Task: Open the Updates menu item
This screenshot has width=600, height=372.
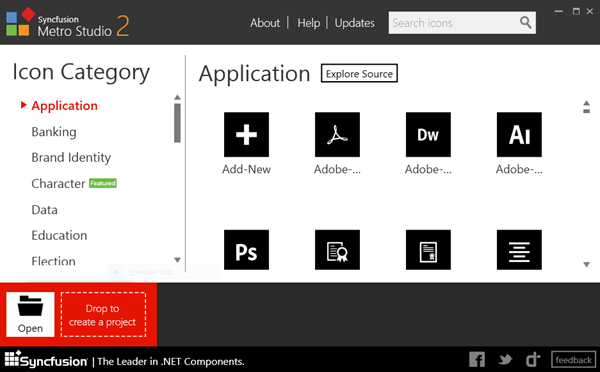Action: point(354,23)
